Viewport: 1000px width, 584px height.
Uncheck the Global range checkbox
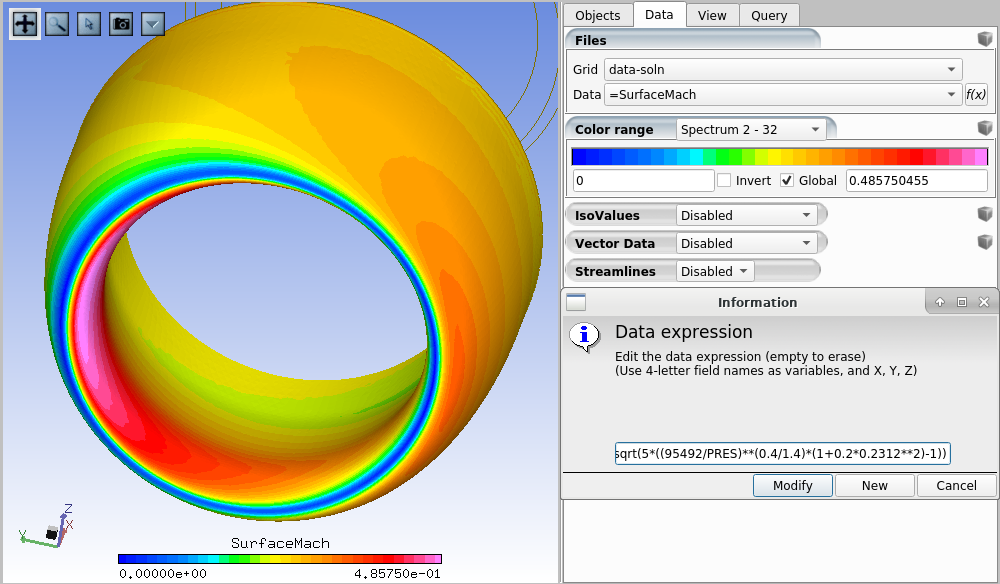pyautogui.click(x=787, y=181)
